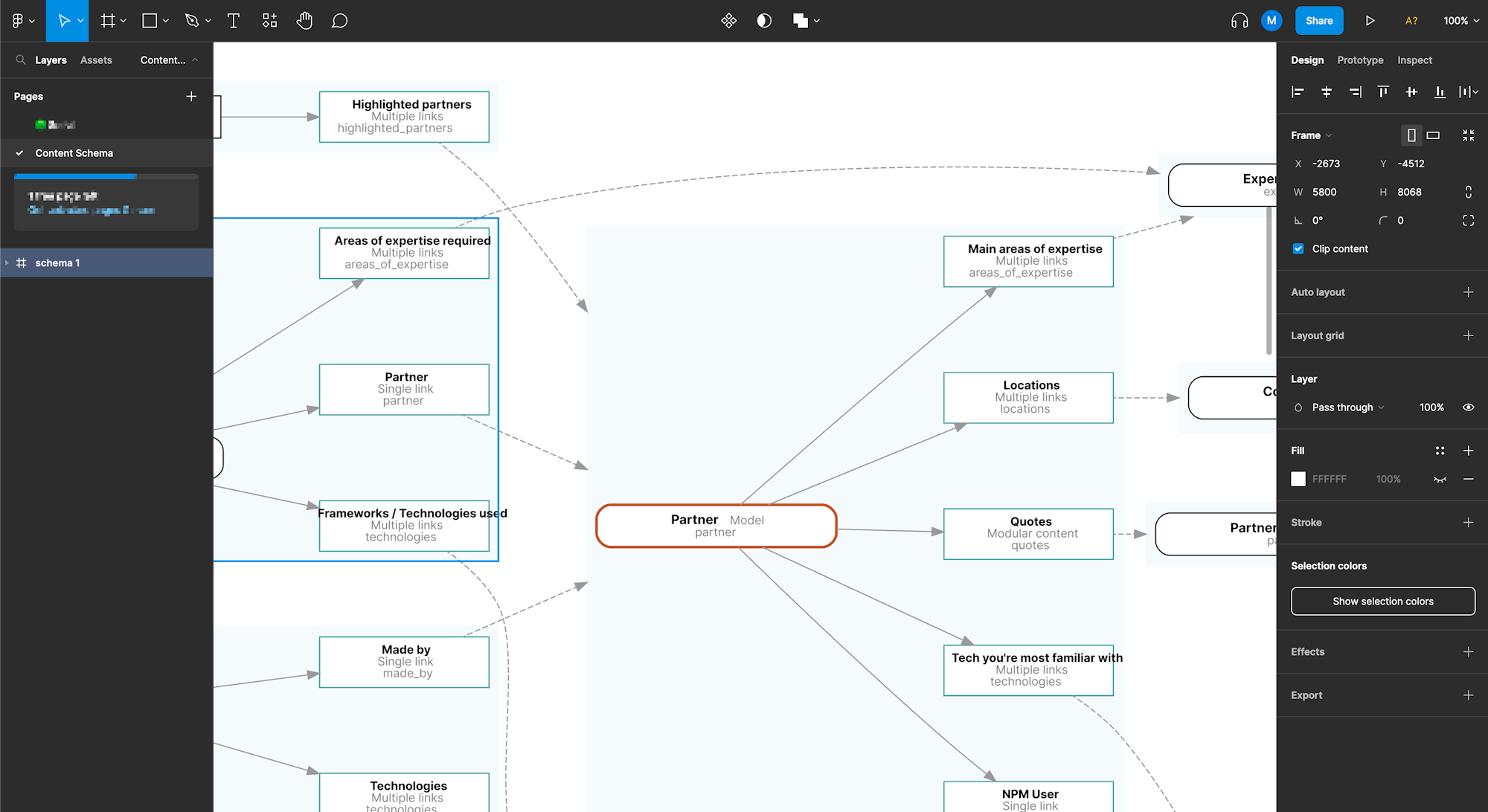
Task: Add an Effect with plus
Action: [x=1468, y=652]
